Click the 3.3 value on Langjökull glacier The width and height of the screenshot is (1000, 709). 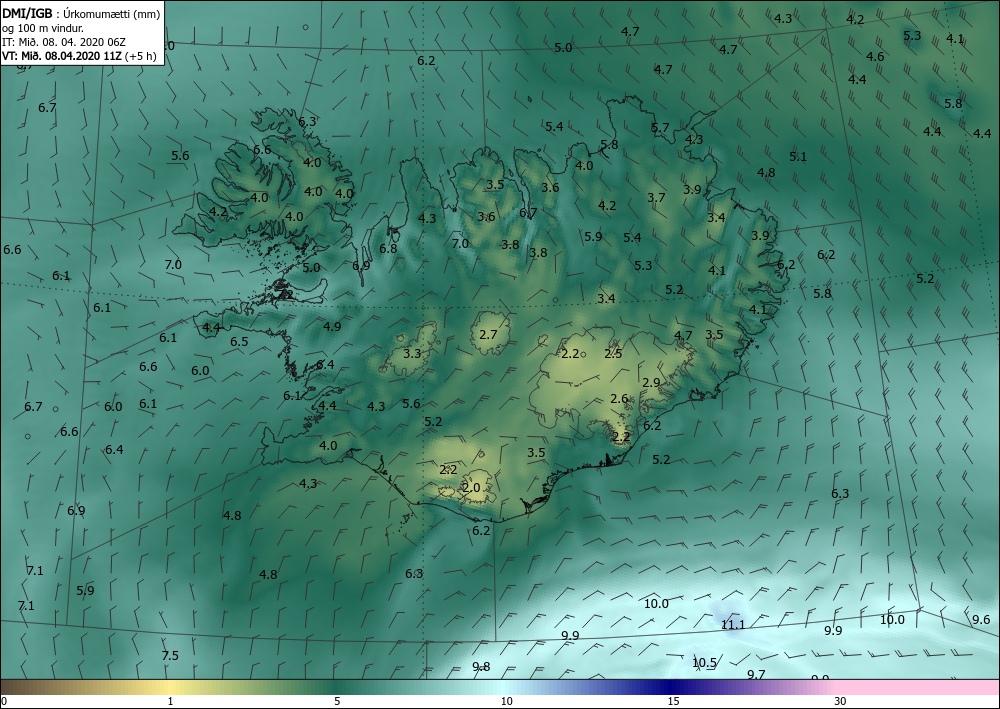click(x=412, y=353)
